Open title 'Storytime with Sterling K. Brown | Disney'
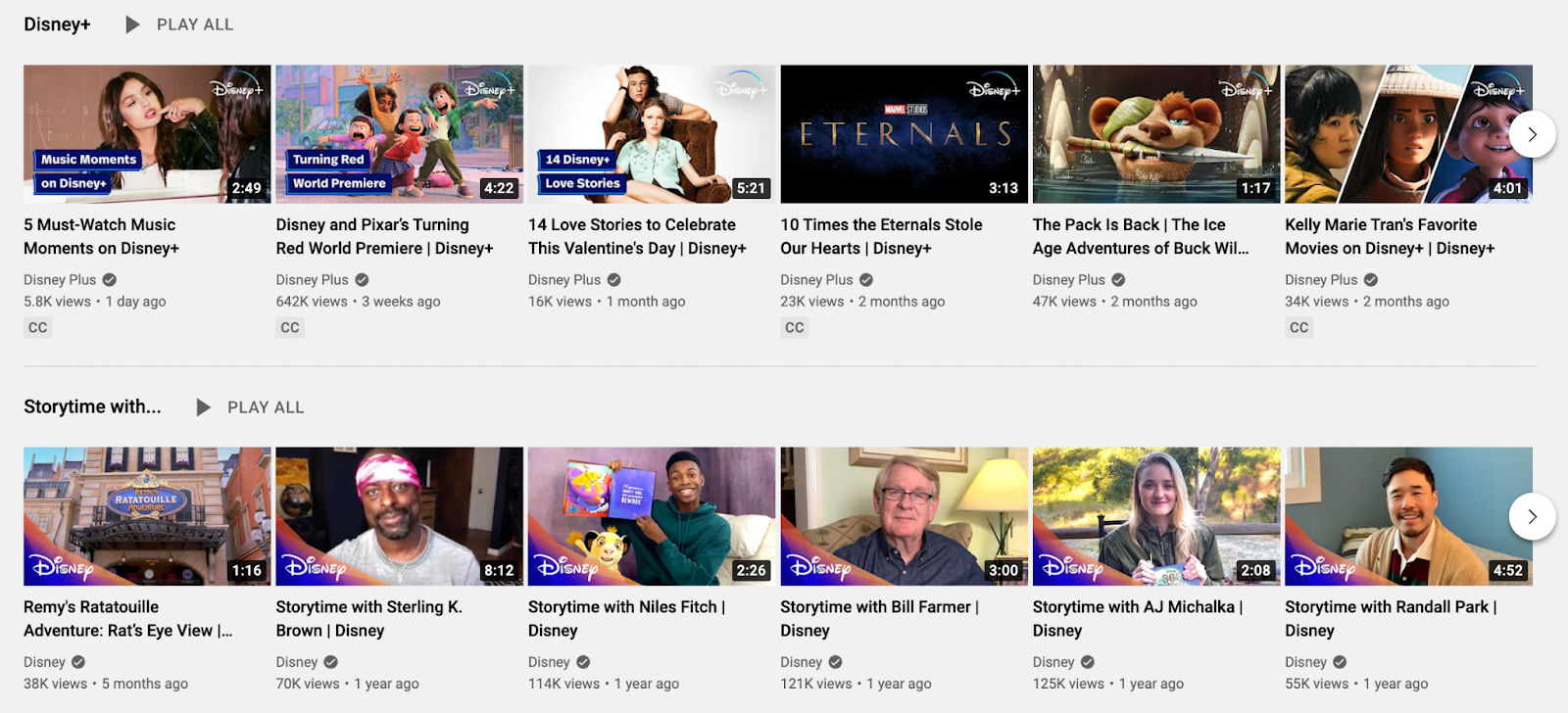Image resolution: width=1568 pixels, height=713 pixels. click(368, 619)
